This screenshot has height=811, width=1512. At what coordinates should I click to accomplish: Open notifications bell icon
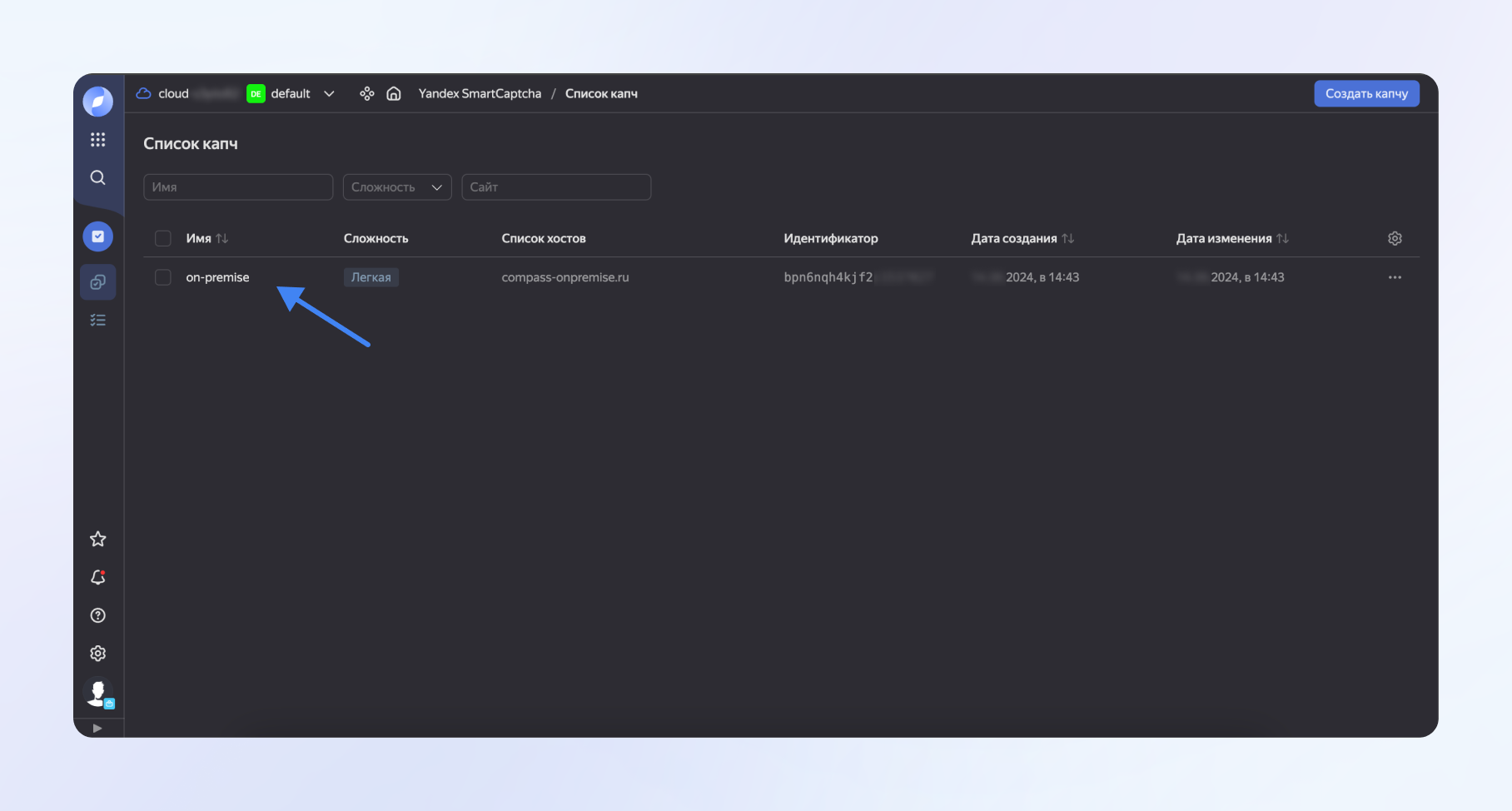(x=97, y=578)
